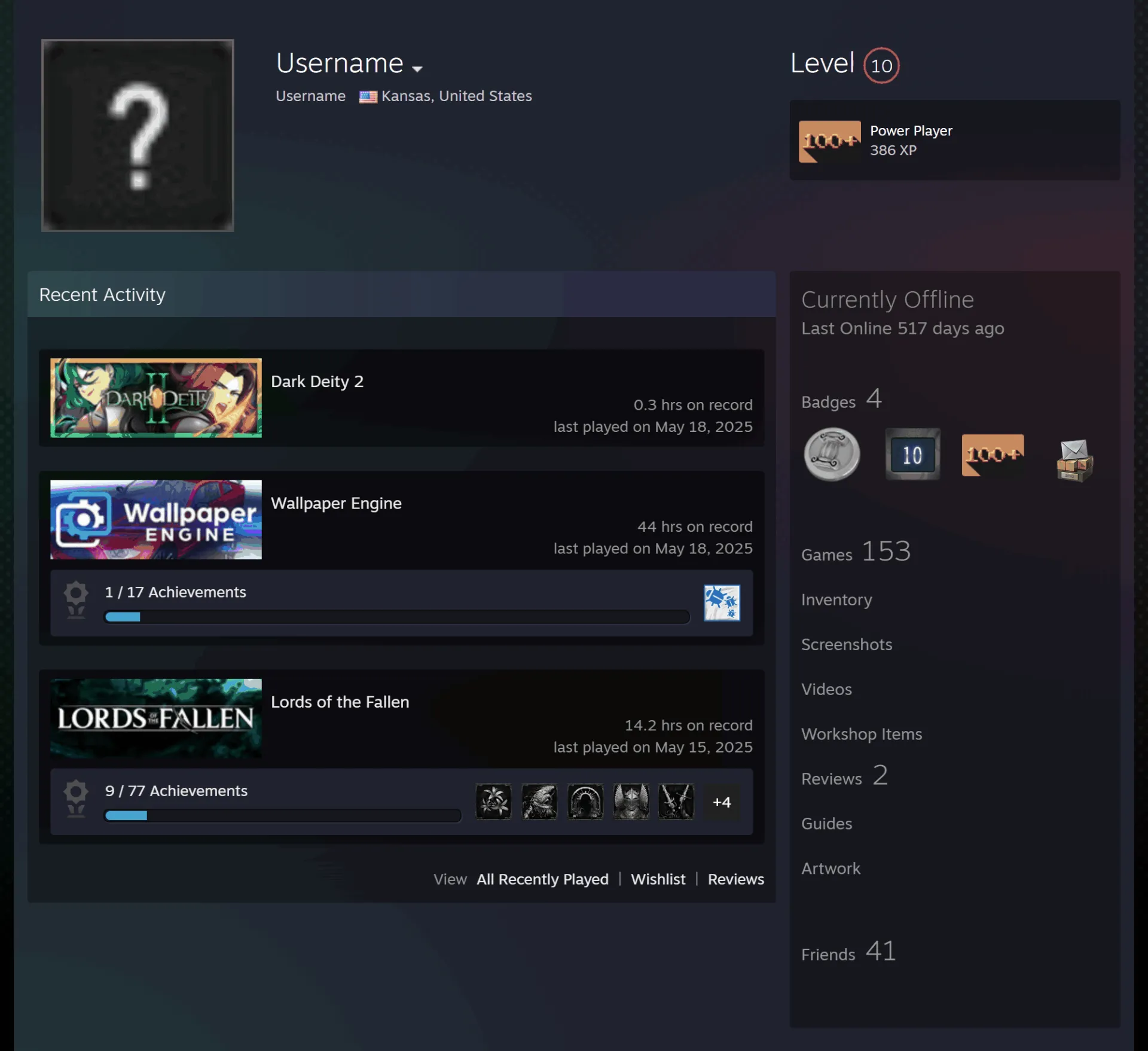Open the Reviews 2 sidebar link
The width and height of the screenshot is (1148, 1051).
tap(845, 776)
